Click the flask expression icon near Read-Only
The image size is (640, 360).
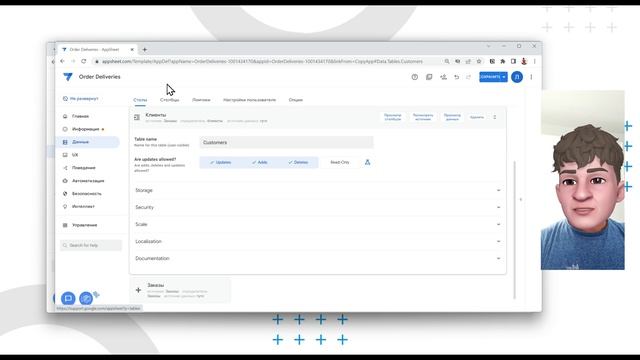[x=367, y=162]
